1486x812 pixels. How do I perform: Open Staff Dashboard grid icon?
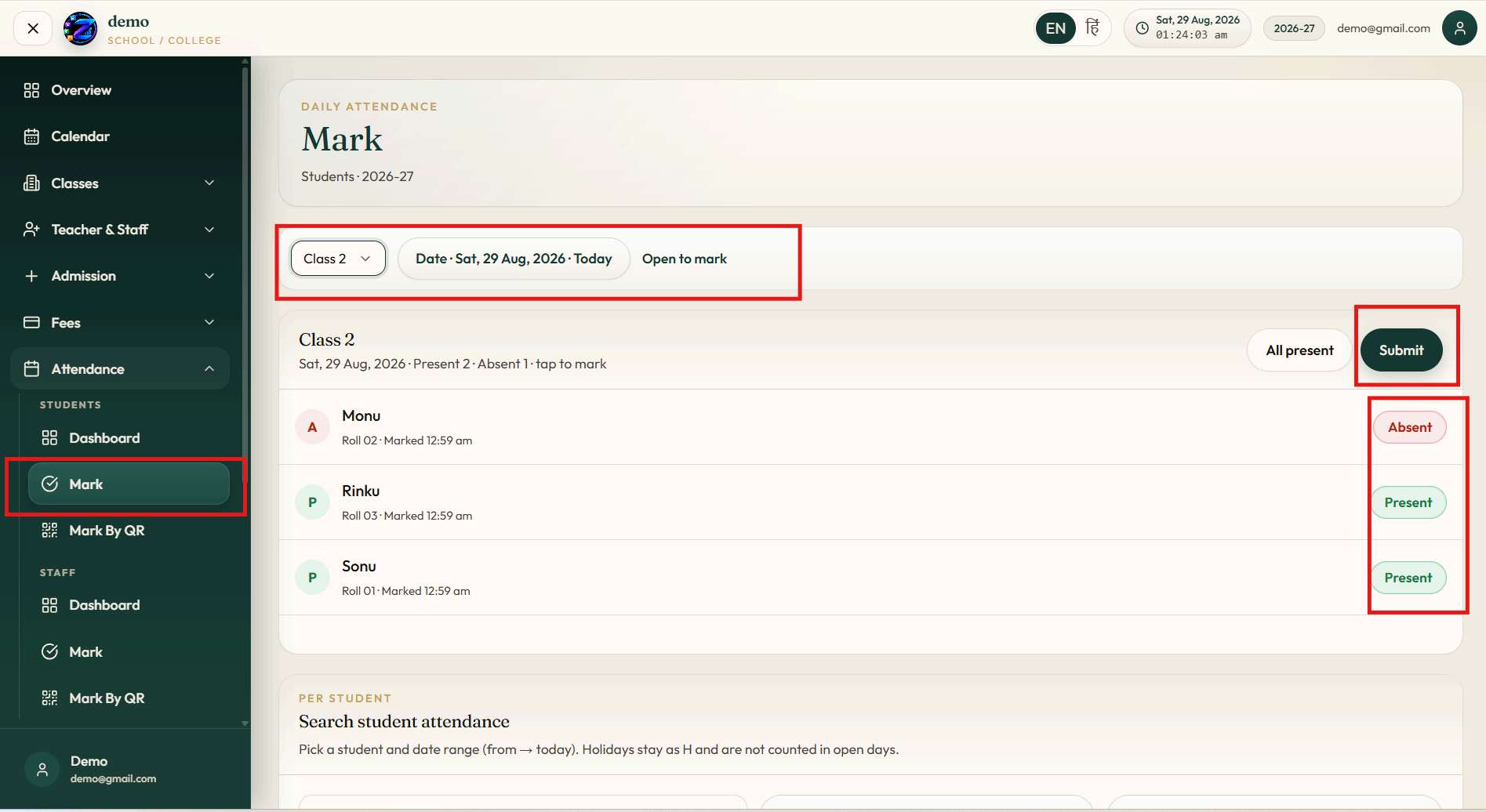point(49,605)
